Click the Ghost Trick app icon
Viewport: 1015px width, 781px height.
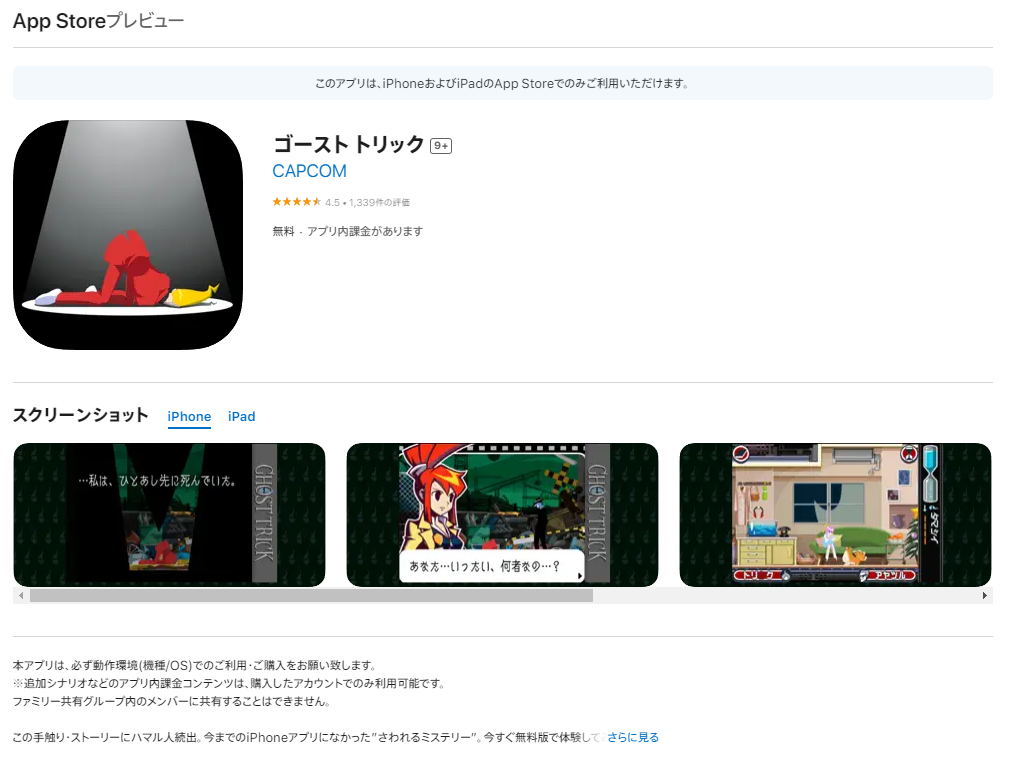click(x=128, y=235)
